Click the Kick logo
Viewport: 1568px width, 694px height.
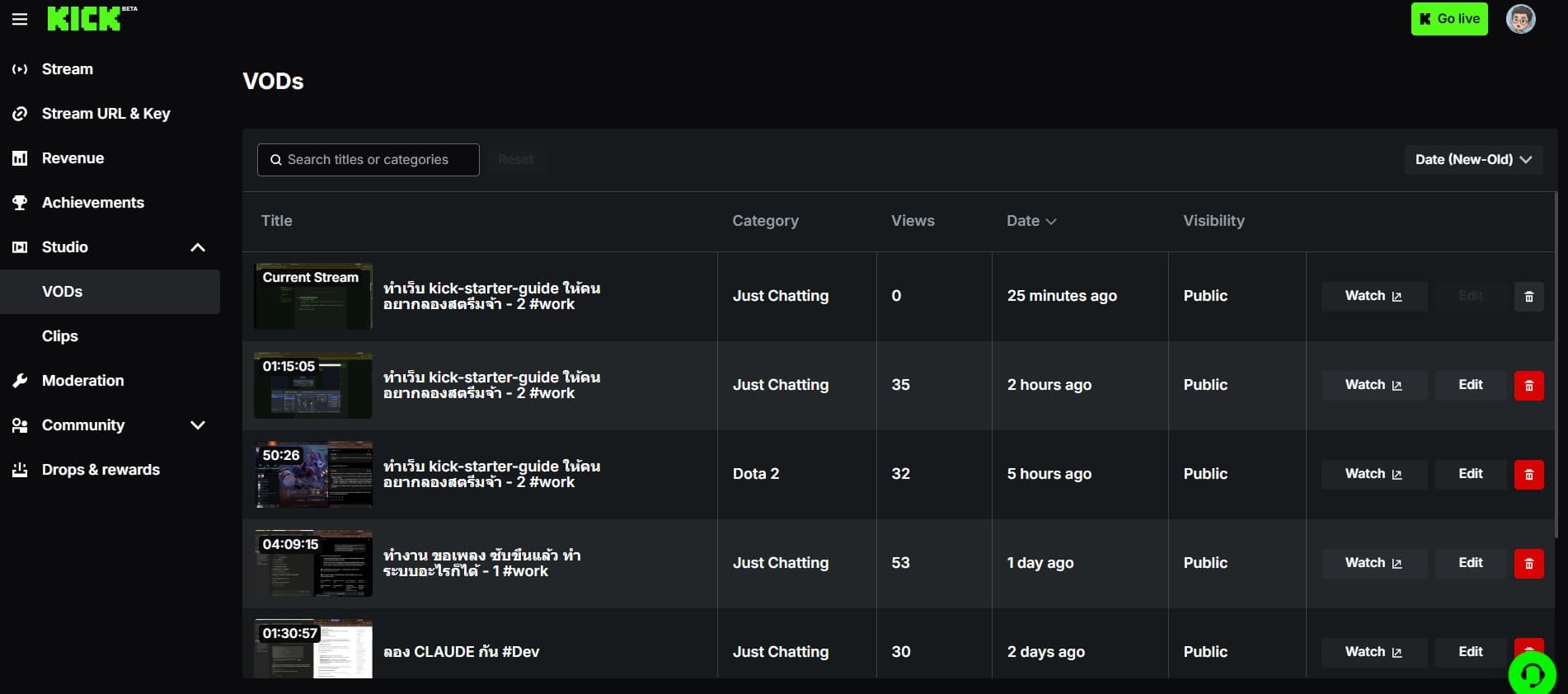(92, 18)
